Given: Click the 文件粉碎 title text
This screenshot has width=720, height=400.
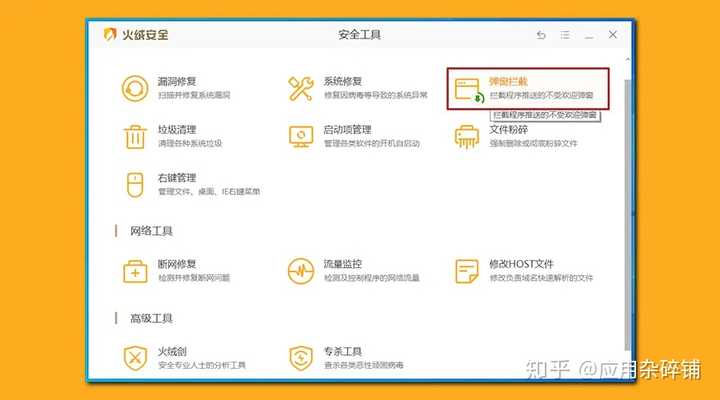Looking at the screenshot, I should (x=508, y=130).
